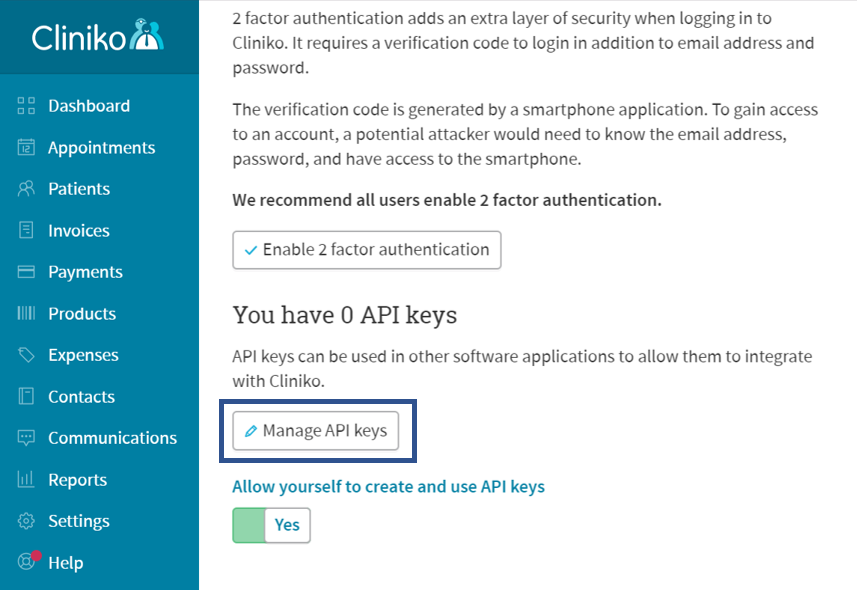Select the Settings gear icon
Image resolution: width=857 pixels, height=590 pixels.
pyautogui.click(x=27, y=520)
